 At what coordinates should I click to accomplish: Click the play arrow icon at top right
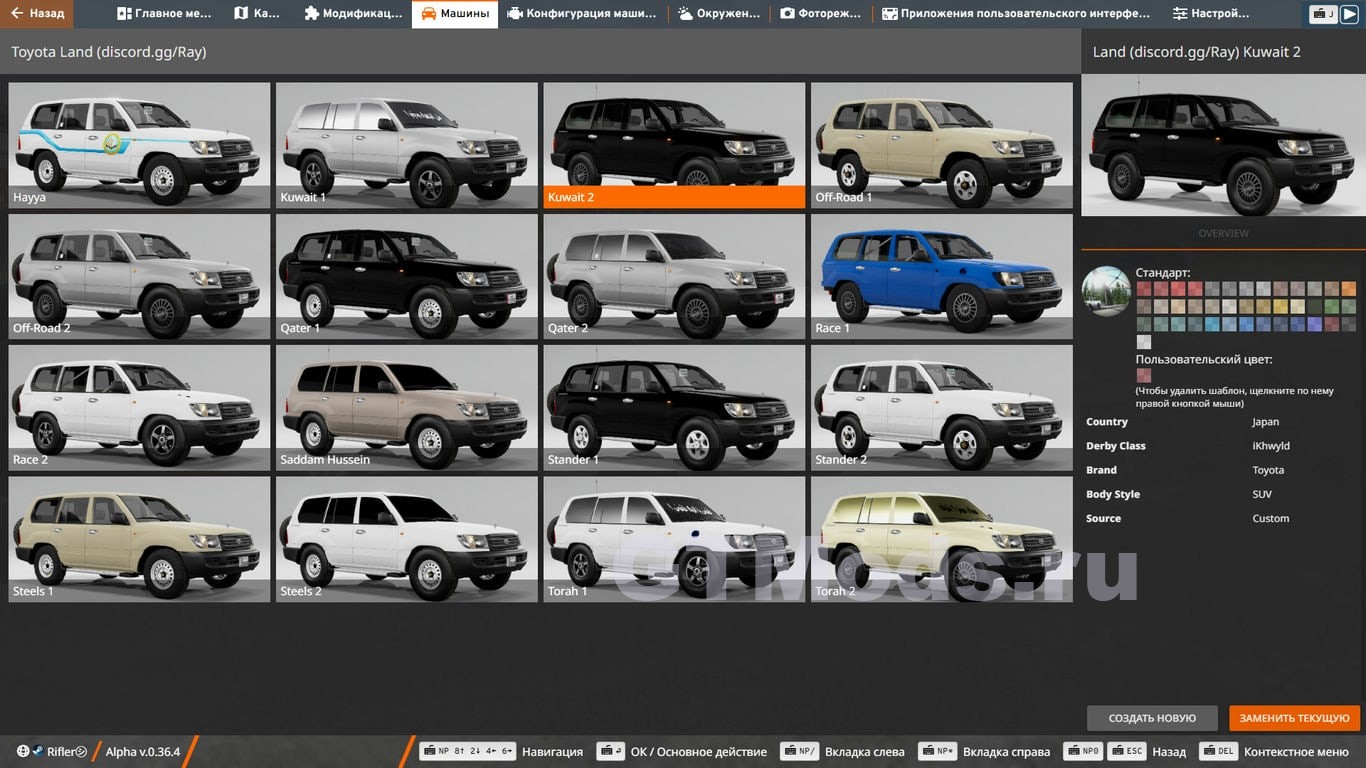coord(1349,14)
